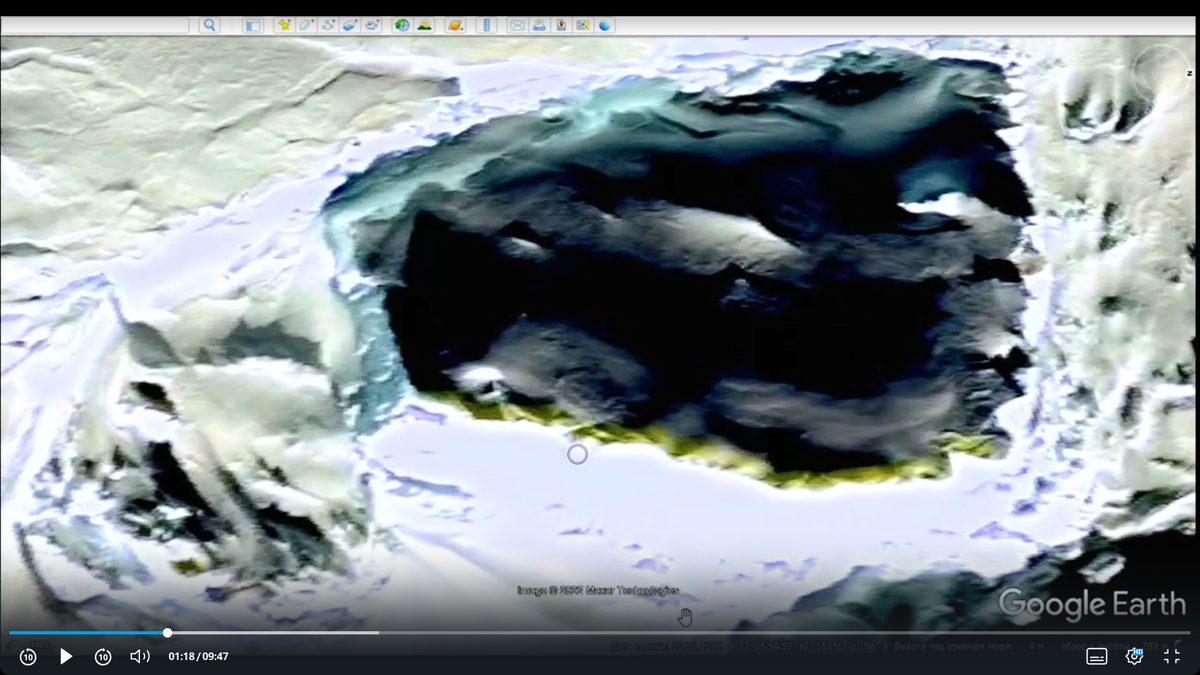
Task: Save the current image to disk
Action: click(x=562, y=25)
